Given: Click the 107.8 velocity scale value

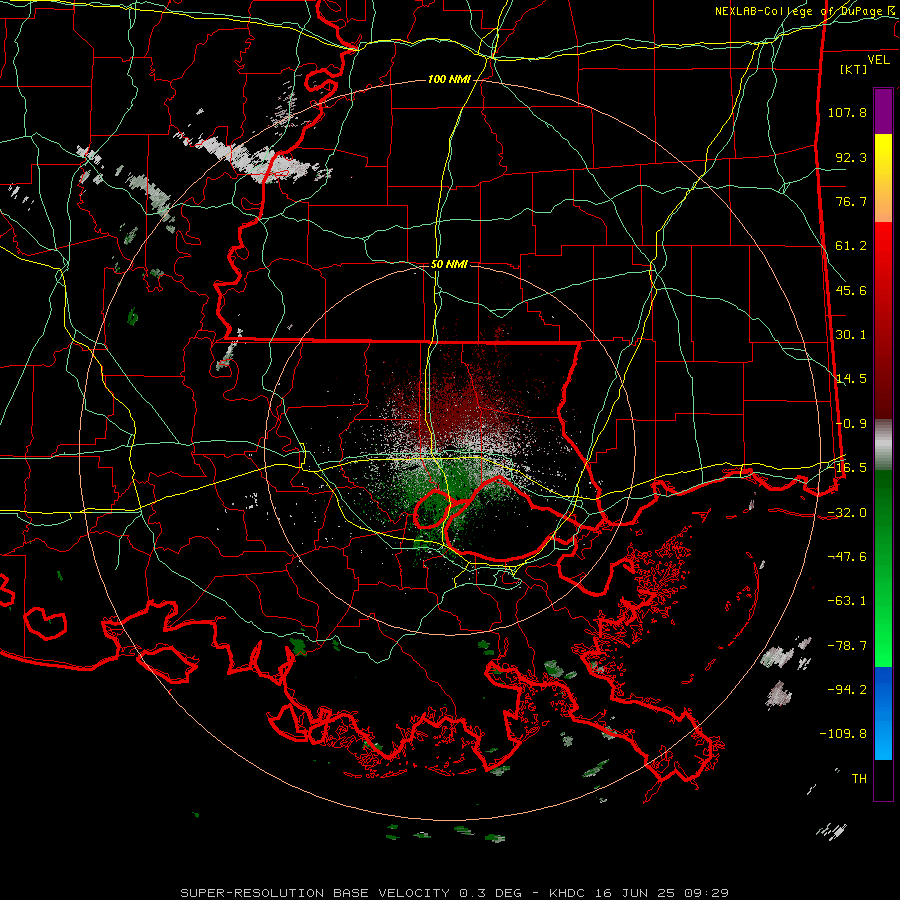Looking at the screenshot, I should tap(847, 112).
